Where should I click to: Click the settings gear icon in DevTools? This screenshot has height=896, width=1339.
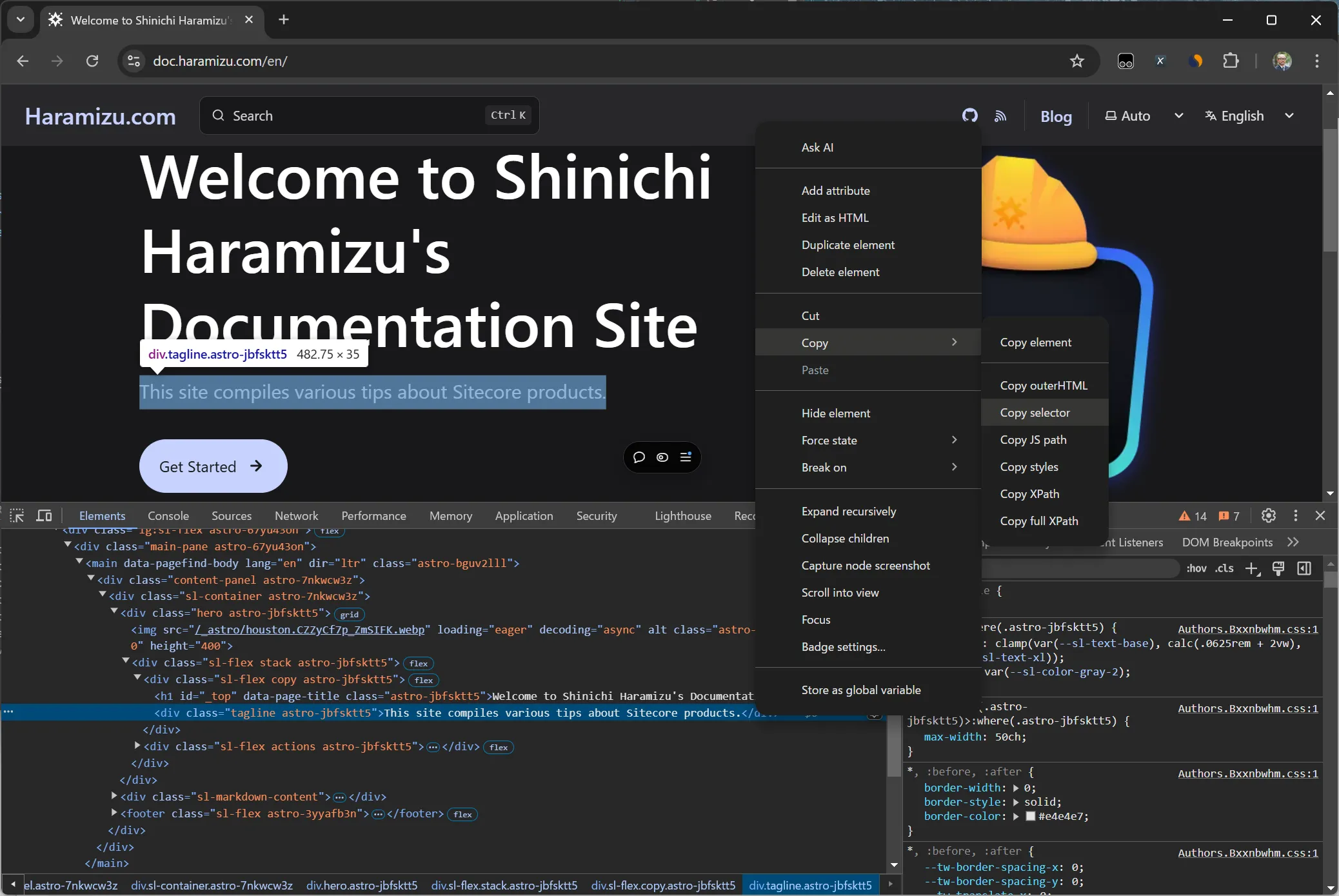click(1268, 516)
